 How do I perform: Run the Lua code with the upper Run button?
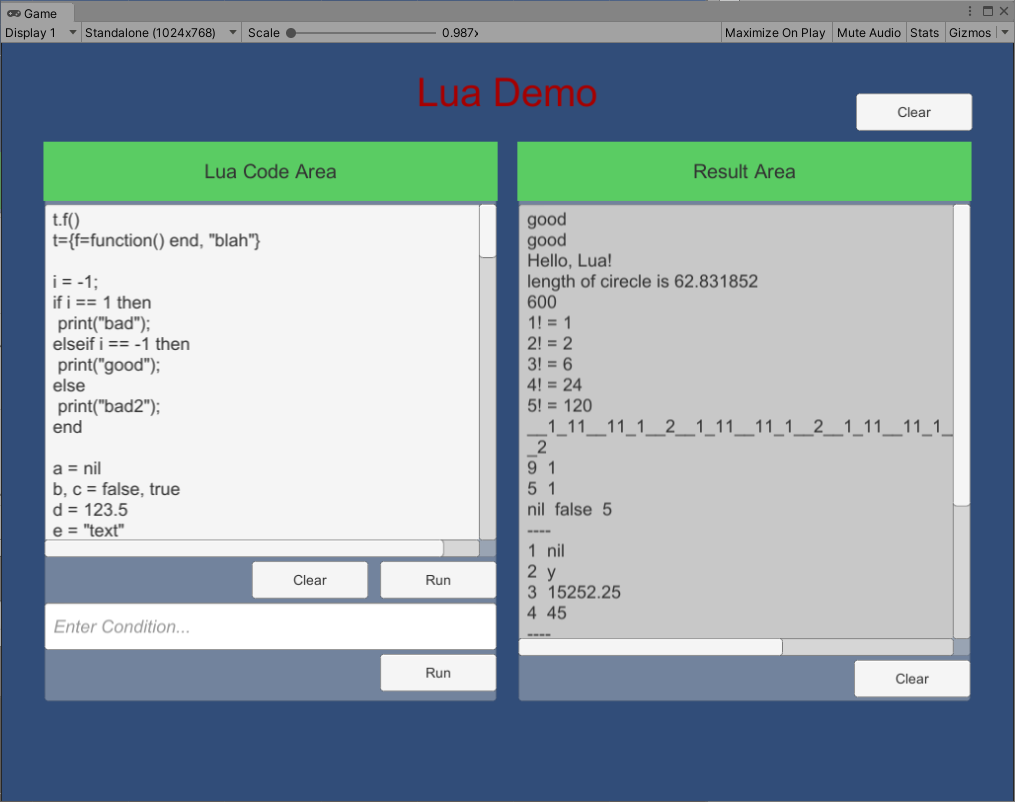point(438,580)
